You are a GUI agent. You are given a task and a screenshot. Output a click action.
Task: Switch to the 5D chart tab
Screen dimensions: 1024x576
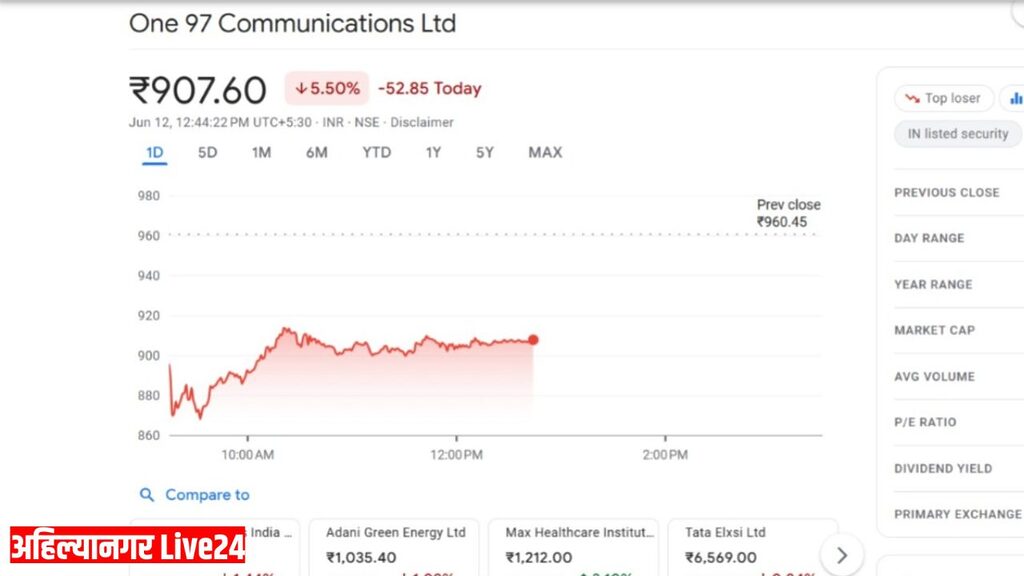pos(207,153)
